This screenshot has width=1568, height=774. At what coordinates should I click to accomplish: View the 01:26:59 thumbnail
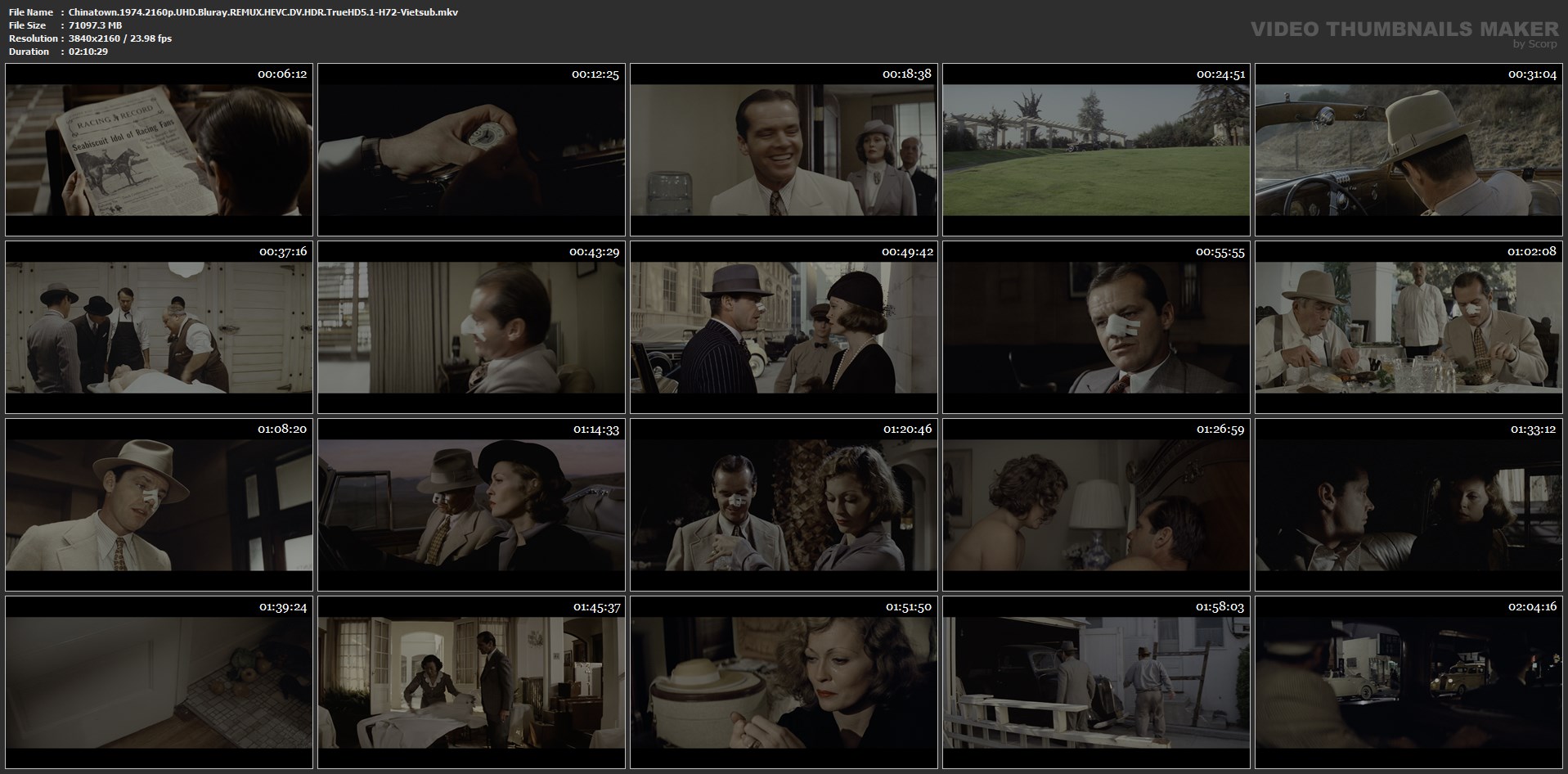point(1096,504)
